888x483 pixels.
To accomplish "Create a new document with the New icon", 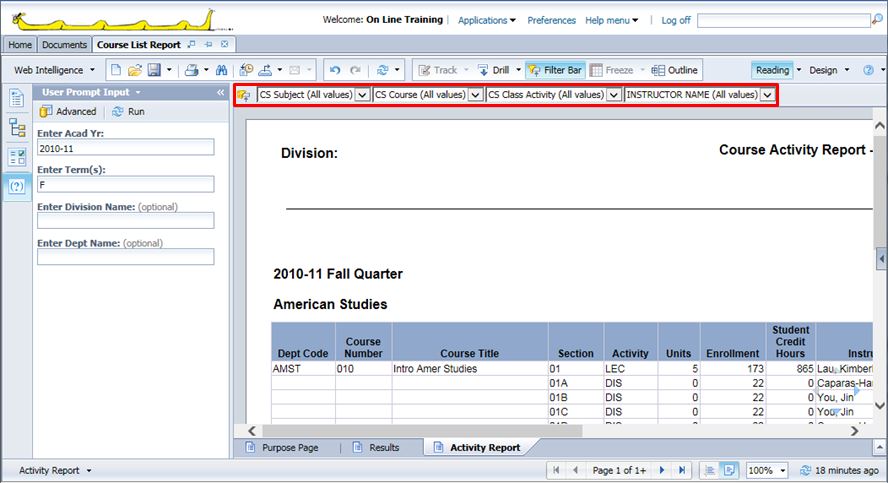I will [x=116, y=70].
